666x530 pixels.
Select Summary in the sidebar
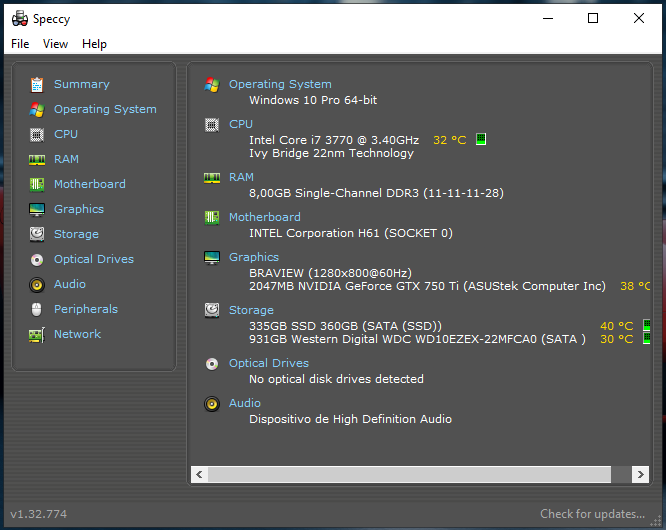click(82, 84)
